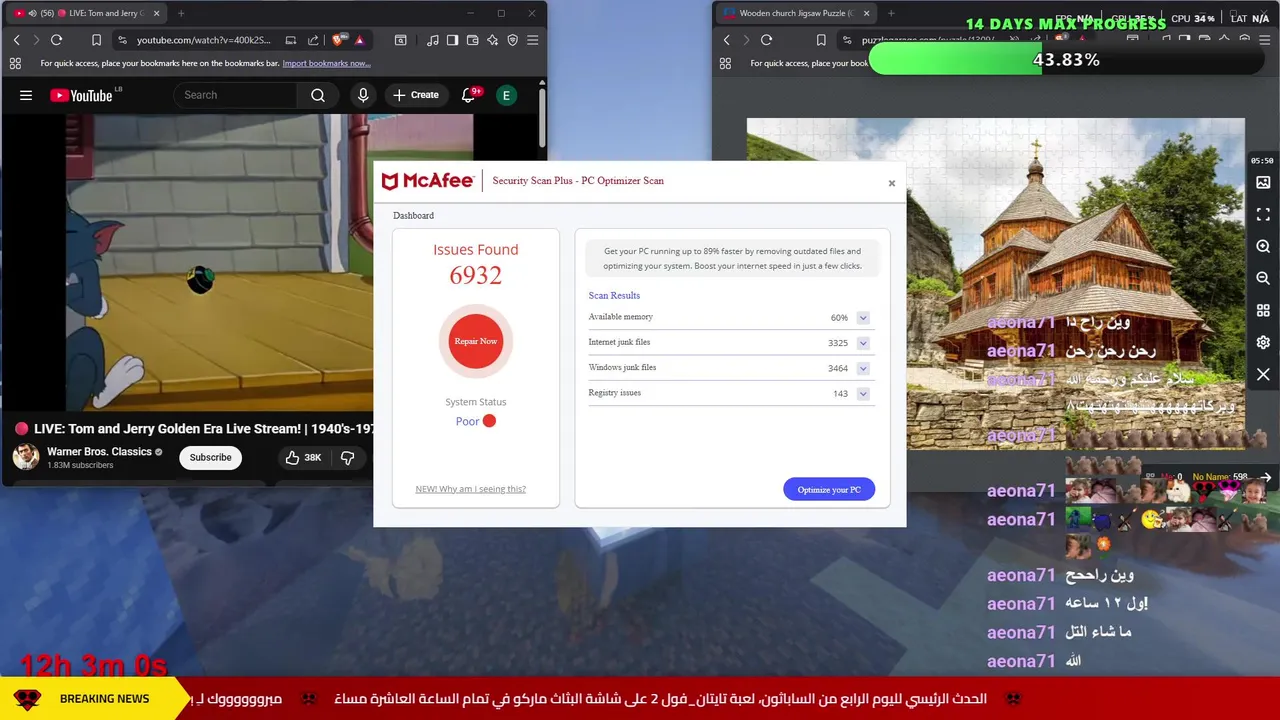
Task: Close the Tom and Jerry tab
Action: (x=156, y=13)
